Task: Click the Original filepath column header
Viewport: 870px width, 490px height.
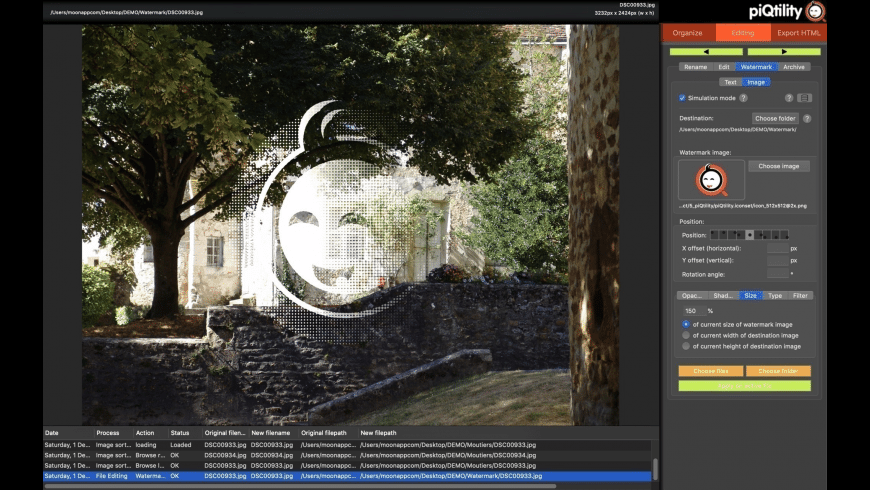Action: pos(325,433)
